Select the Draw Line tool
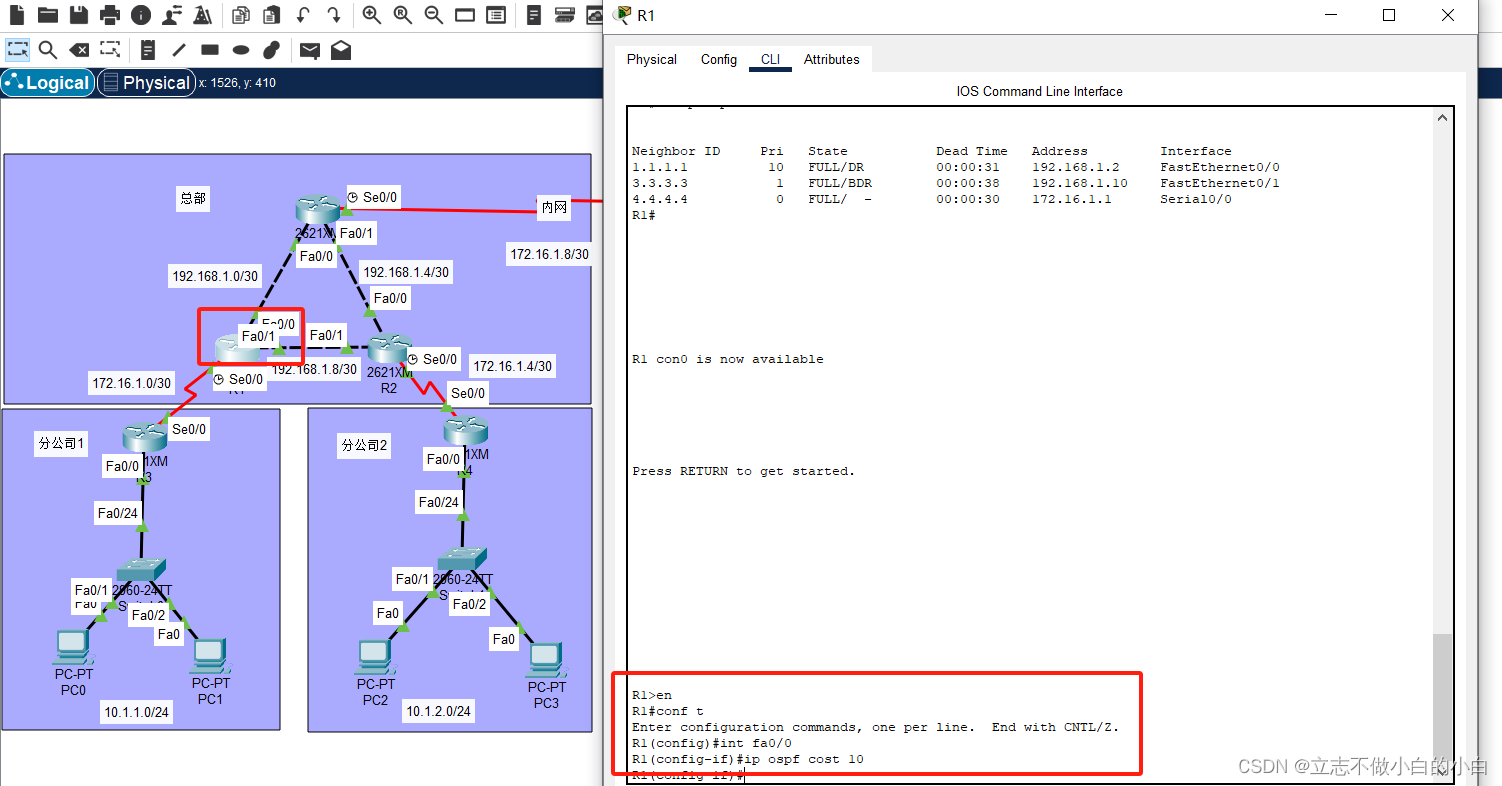 (179, 50)
